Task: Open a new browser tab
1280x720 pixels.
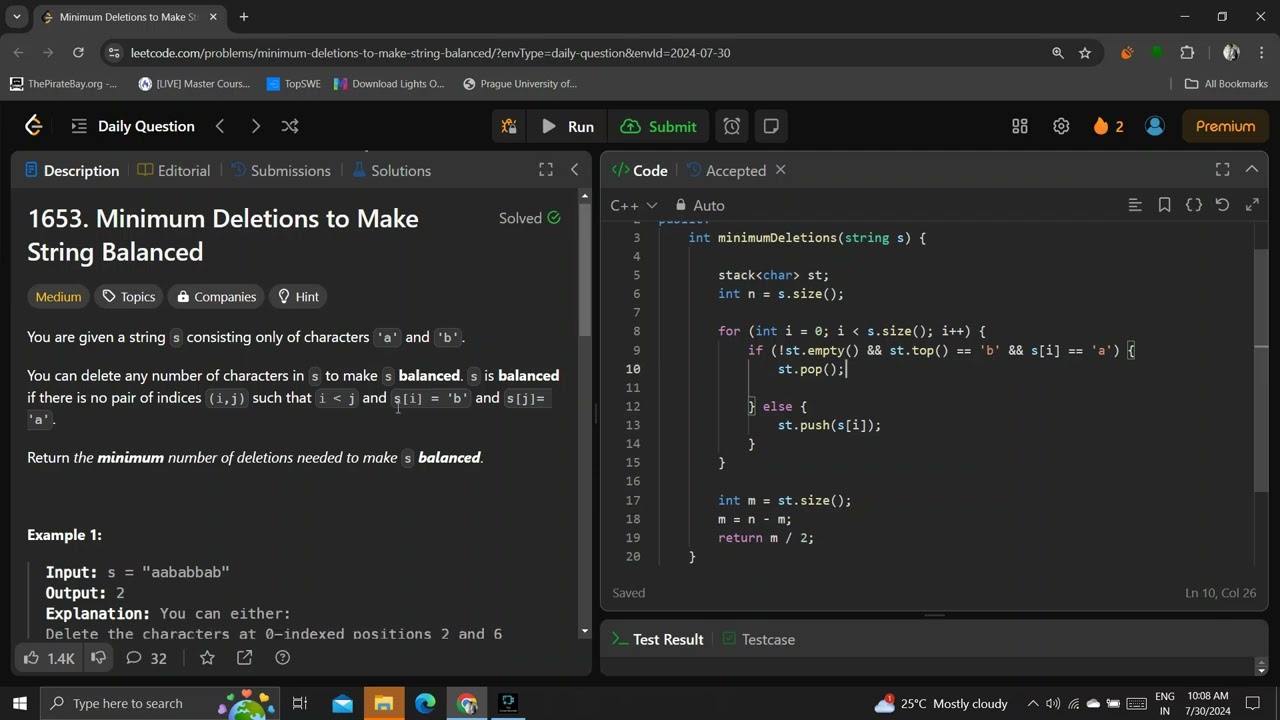Action: pos(243,17)
